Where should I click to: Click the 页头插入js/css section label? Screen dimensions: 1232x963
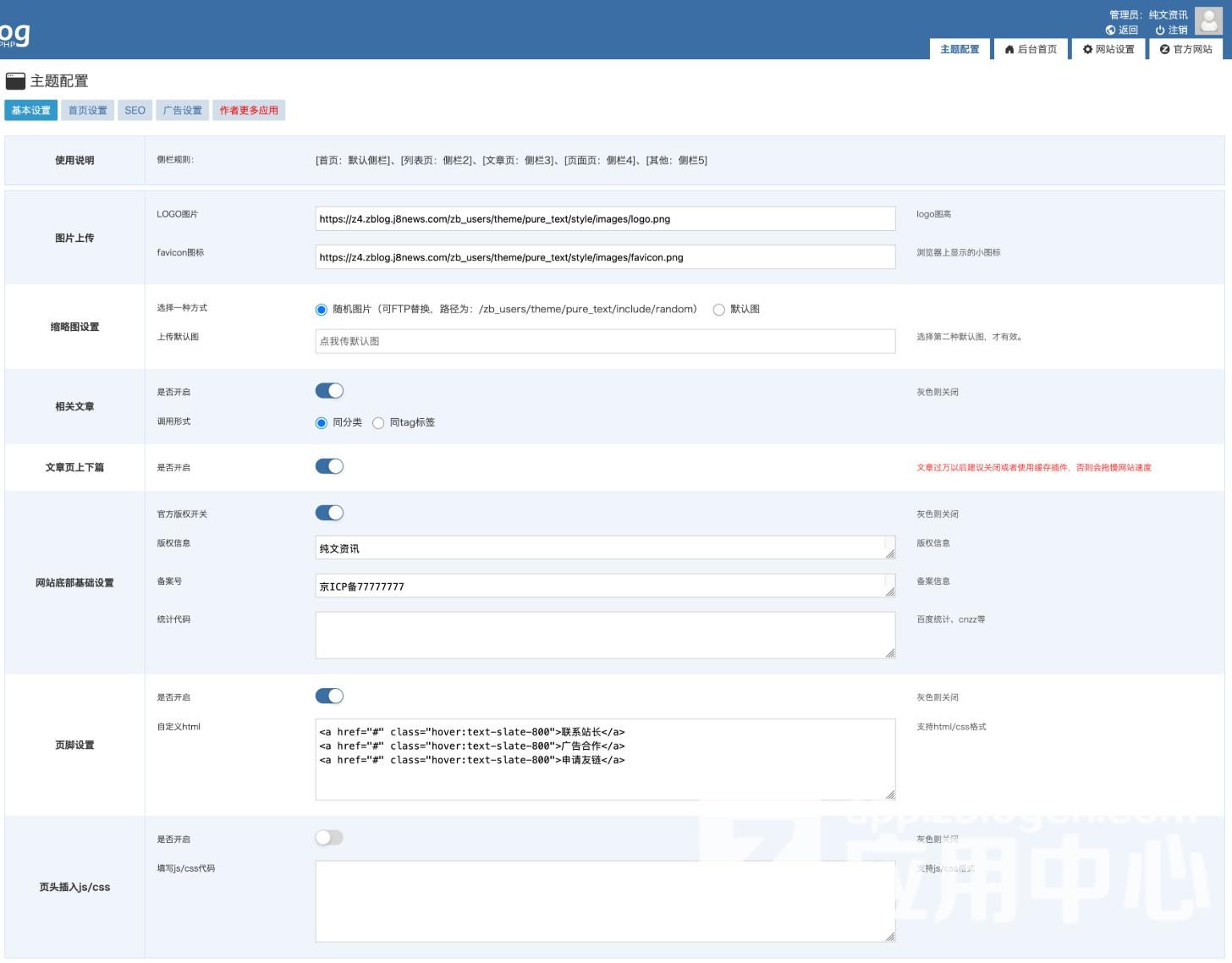click(74, 887)
